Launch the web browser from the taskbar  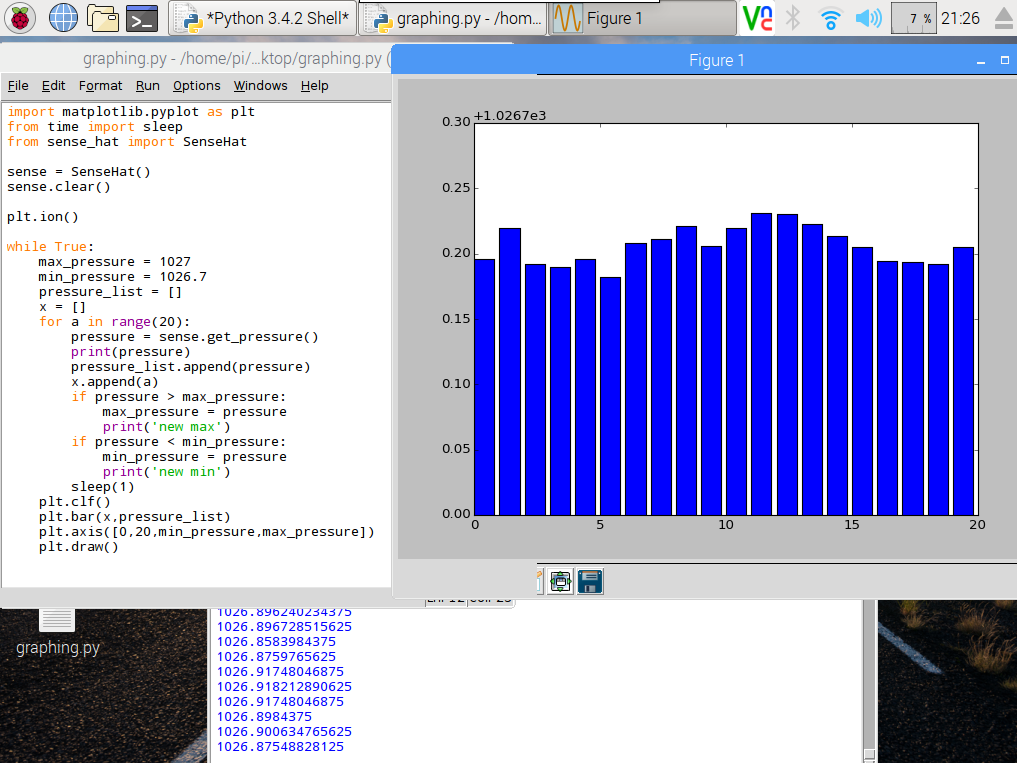pos(63,18)
